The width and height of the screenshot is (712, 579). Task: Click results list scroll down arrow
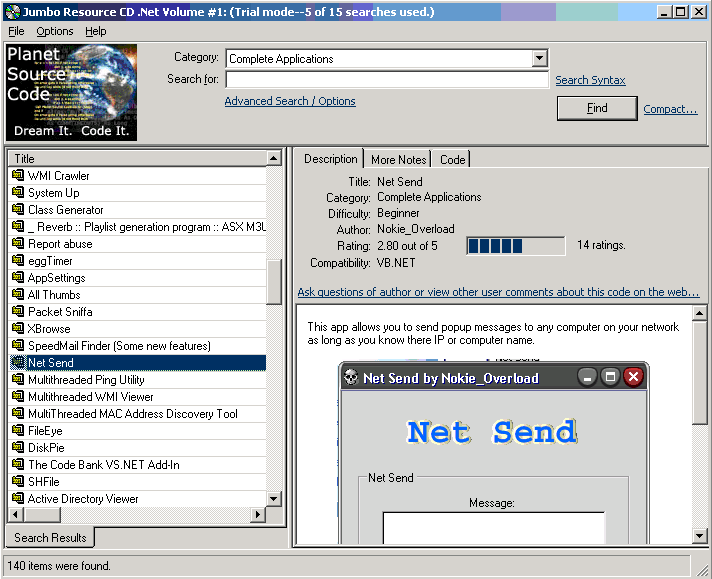(x=273, y=499)
